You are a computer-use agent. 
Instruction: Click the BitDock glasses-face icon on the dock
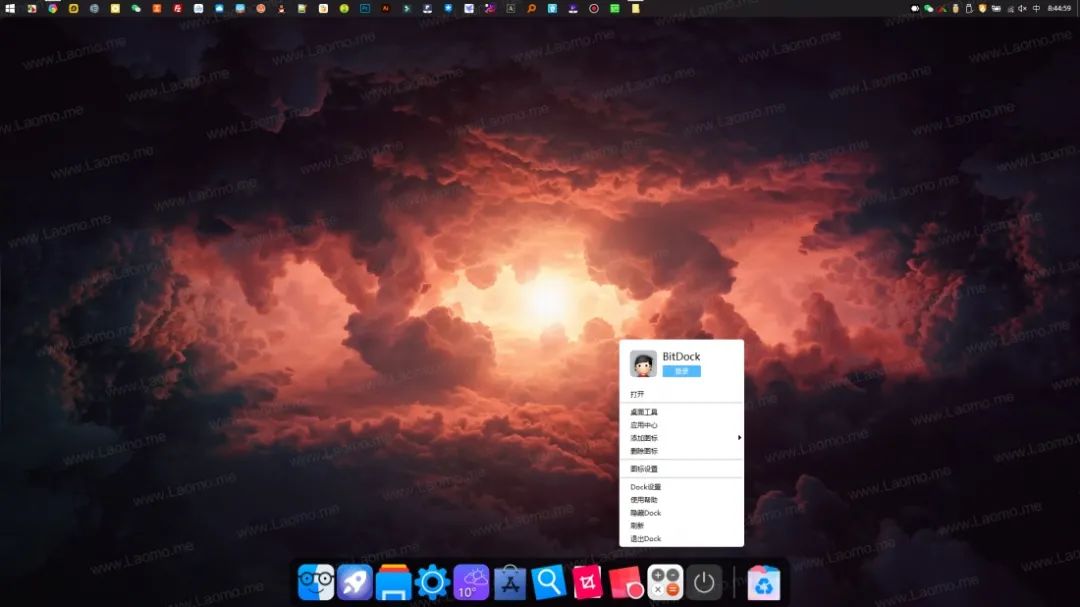[x=316, y=580]
